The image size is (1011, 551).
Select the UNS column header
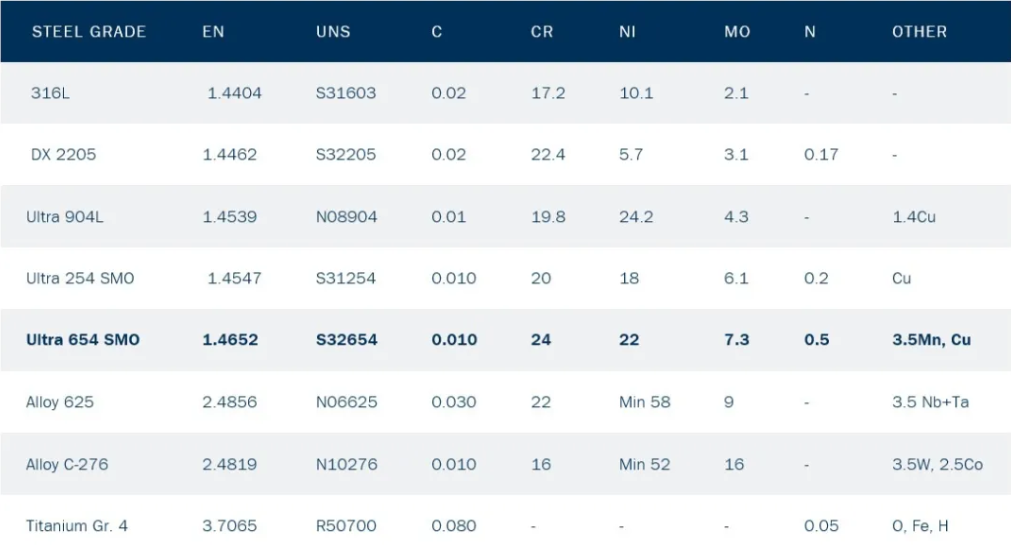point(333,32)
